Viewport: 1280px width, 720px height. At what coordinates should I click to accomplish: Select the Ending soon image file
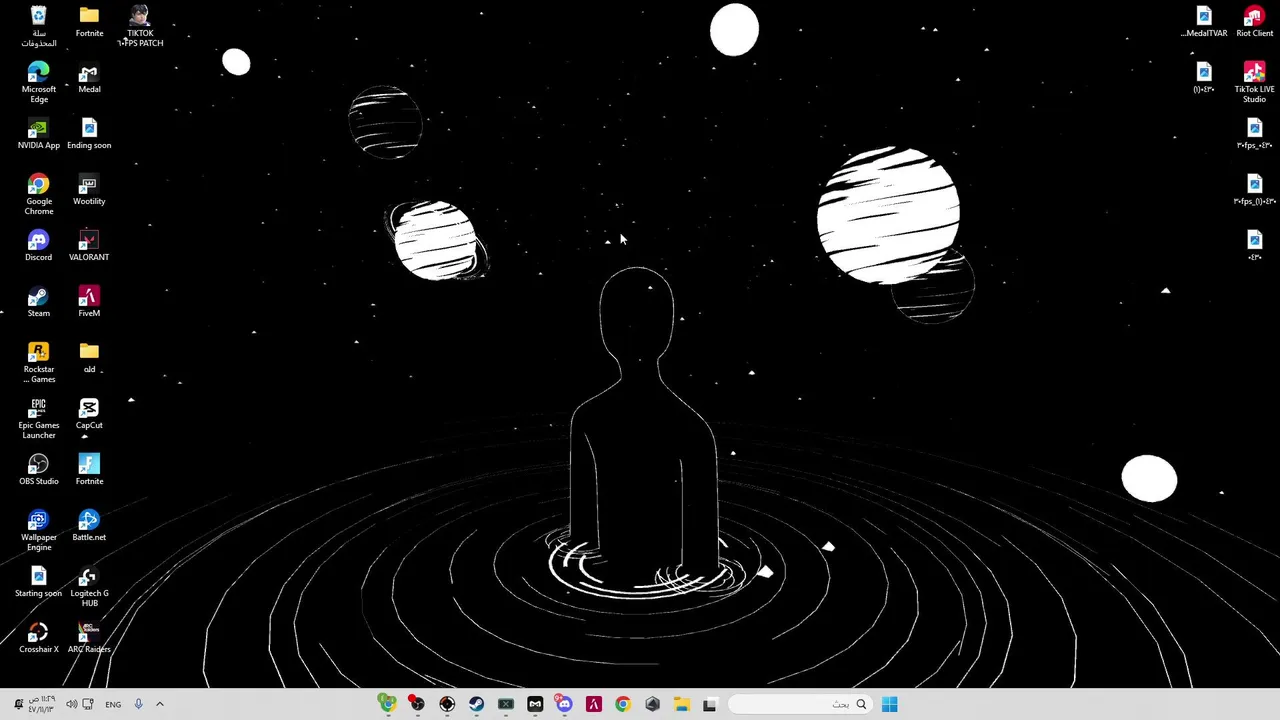(x=89, y=134)
